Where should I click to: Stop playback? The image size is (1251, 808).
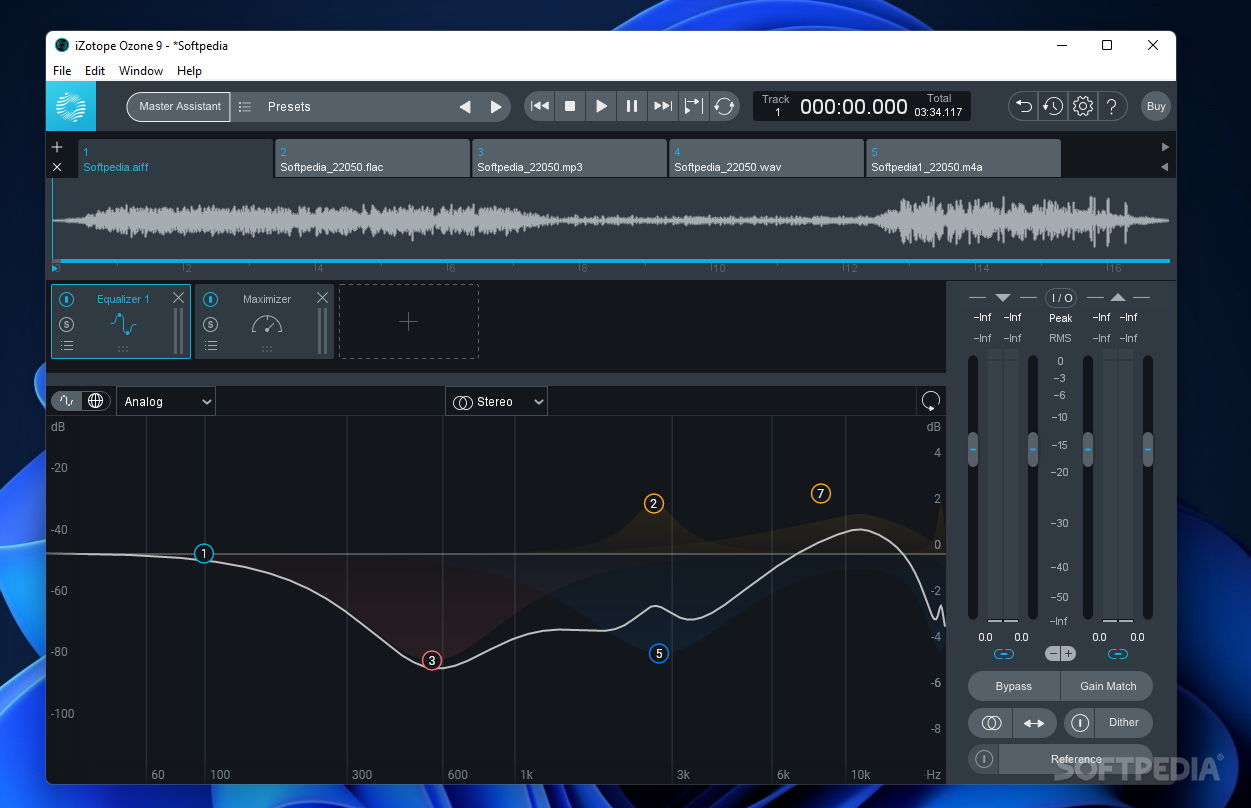570,106
